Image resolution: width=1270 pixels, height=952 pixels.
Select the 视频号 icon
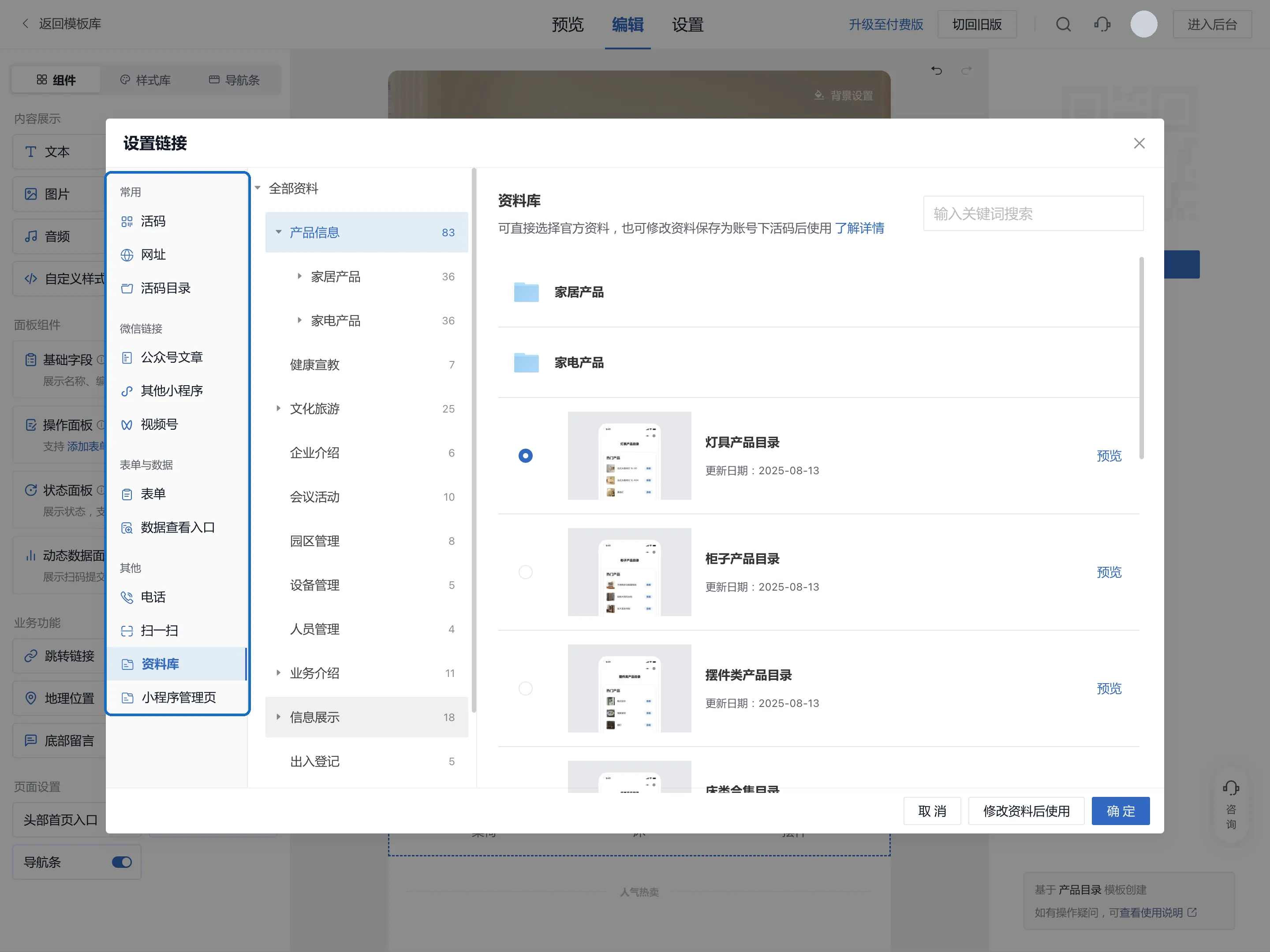[x=127, y=424]
